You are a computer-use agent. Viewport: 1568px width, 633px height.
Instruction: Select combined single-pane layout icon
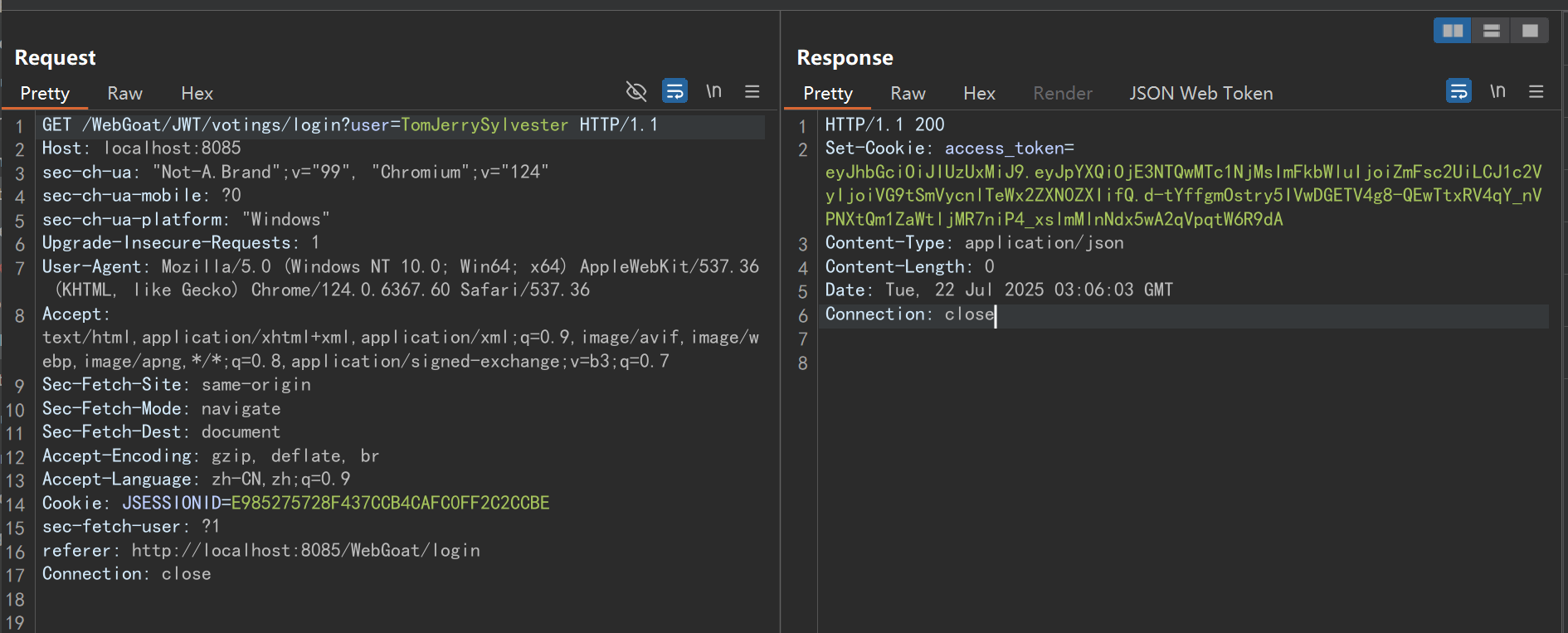tap(1530, 31)
